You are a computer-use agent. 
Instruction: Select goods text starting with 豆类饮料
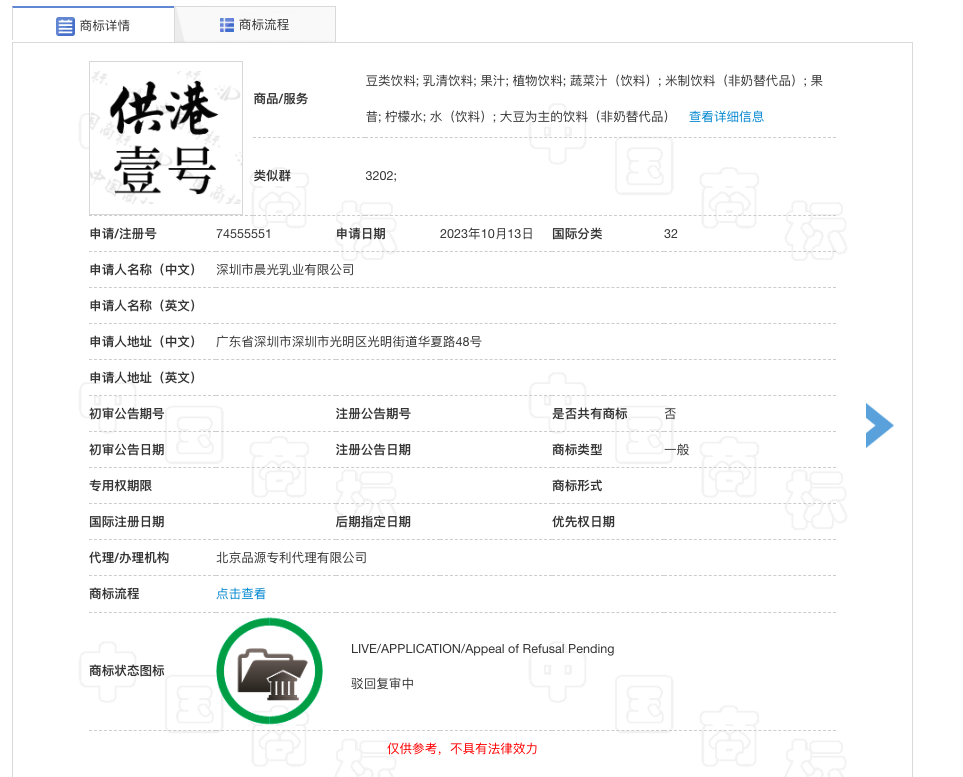pyautogui.click(x=594, y=99)
